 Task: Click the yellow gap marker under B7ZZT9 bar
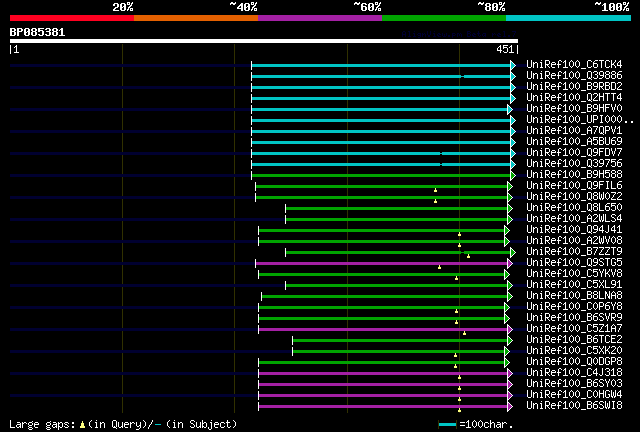coord(469,256)
